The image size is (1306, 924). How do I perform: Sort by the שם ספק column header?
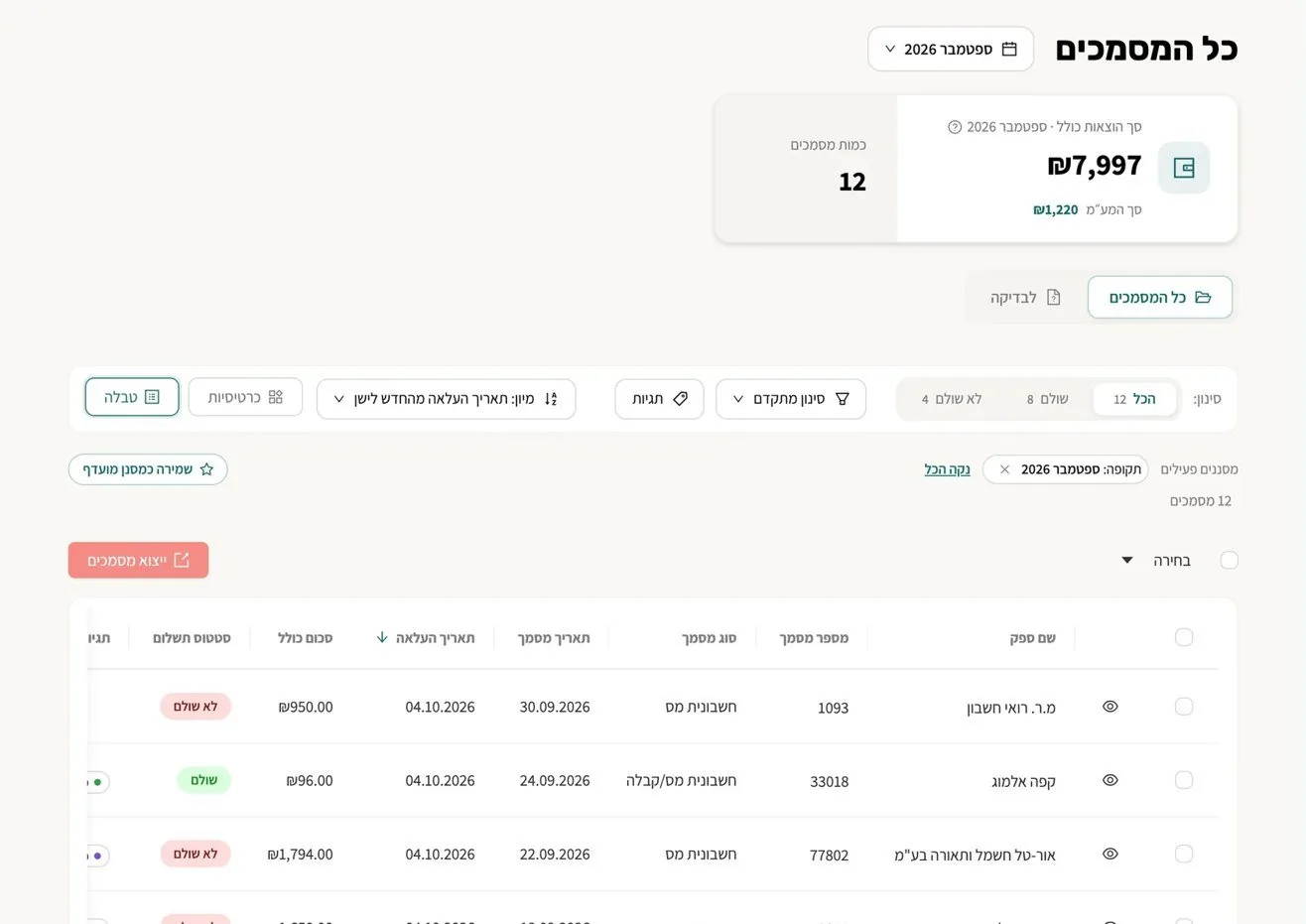[1032, 638]
